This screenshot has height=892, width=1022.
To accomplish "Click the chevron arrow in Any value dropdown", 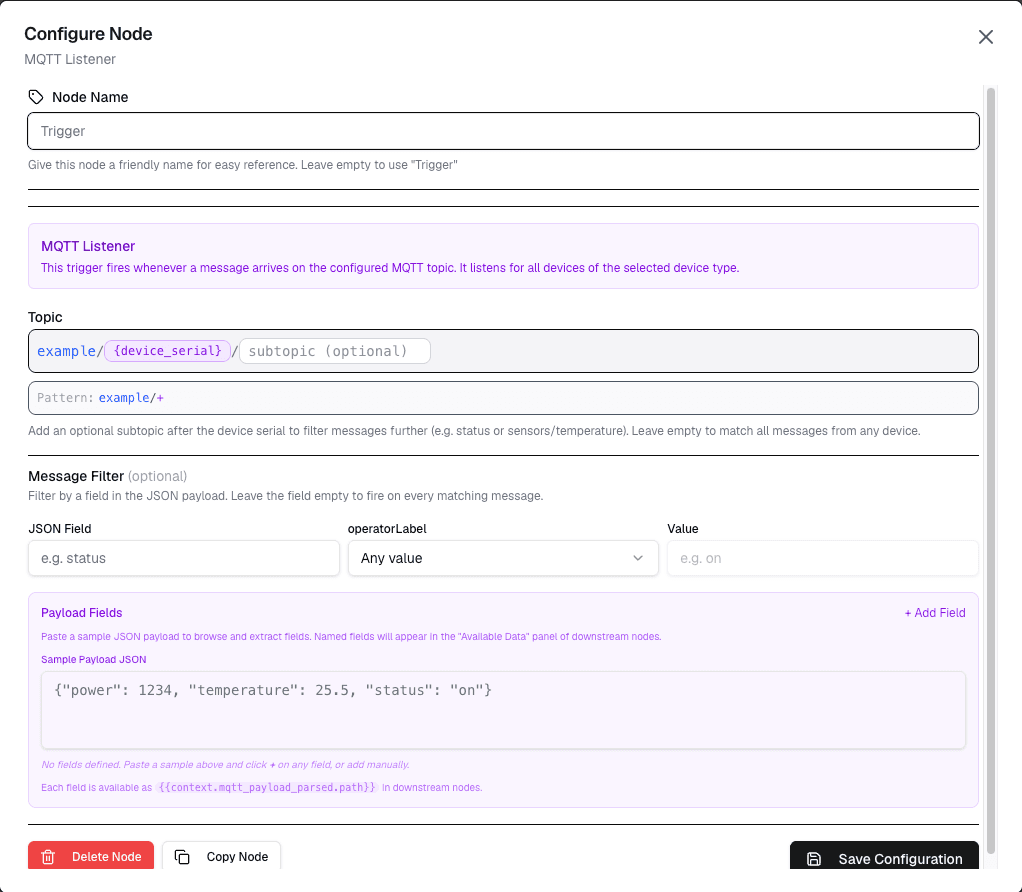I will [638, 558].
